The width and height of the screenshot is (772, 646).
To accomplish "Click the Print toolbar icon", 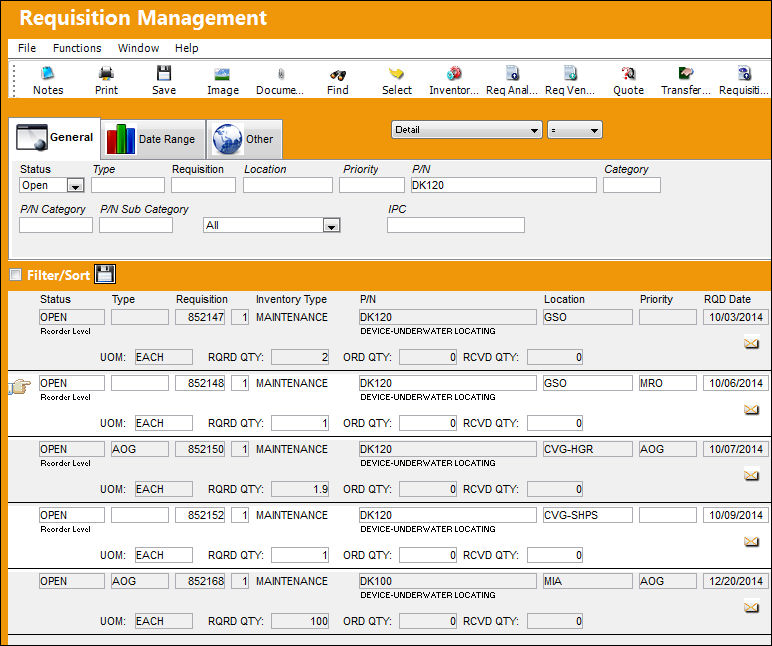I will click(x=106, y=74).
